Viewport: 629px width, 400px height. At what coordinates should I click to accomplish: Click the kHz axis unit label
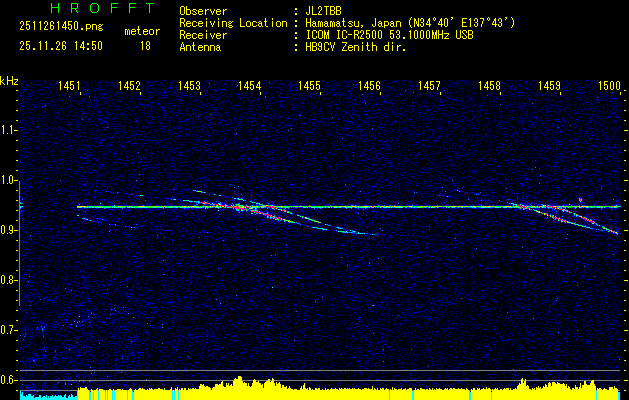click(x=9, y=80)
